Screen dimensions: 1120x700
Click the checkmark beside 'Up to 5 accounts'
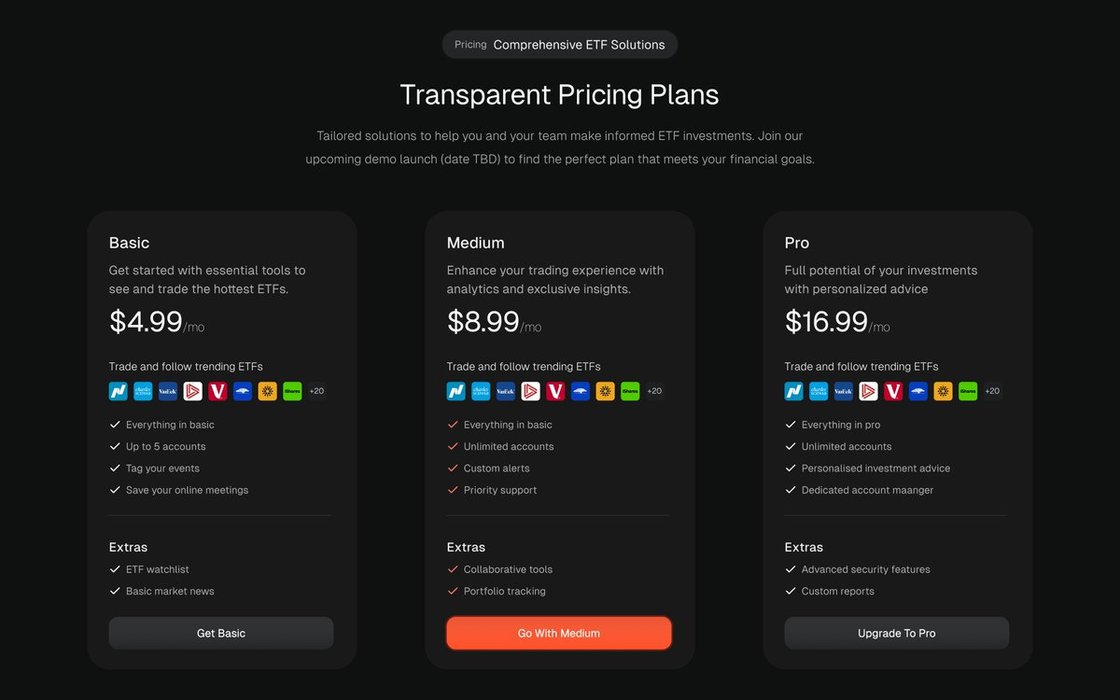(x=115, y=447)
